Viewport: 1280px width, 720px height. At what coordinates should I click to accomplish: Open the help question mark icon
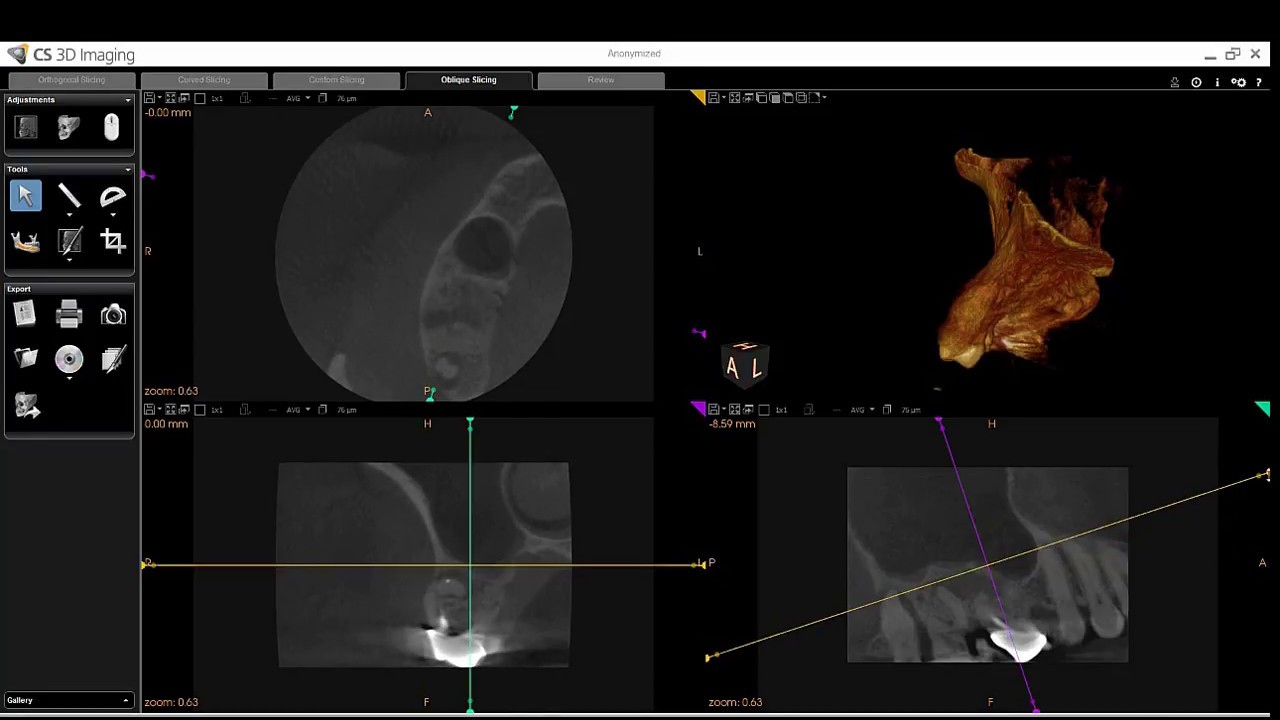tap(1258, 82)
